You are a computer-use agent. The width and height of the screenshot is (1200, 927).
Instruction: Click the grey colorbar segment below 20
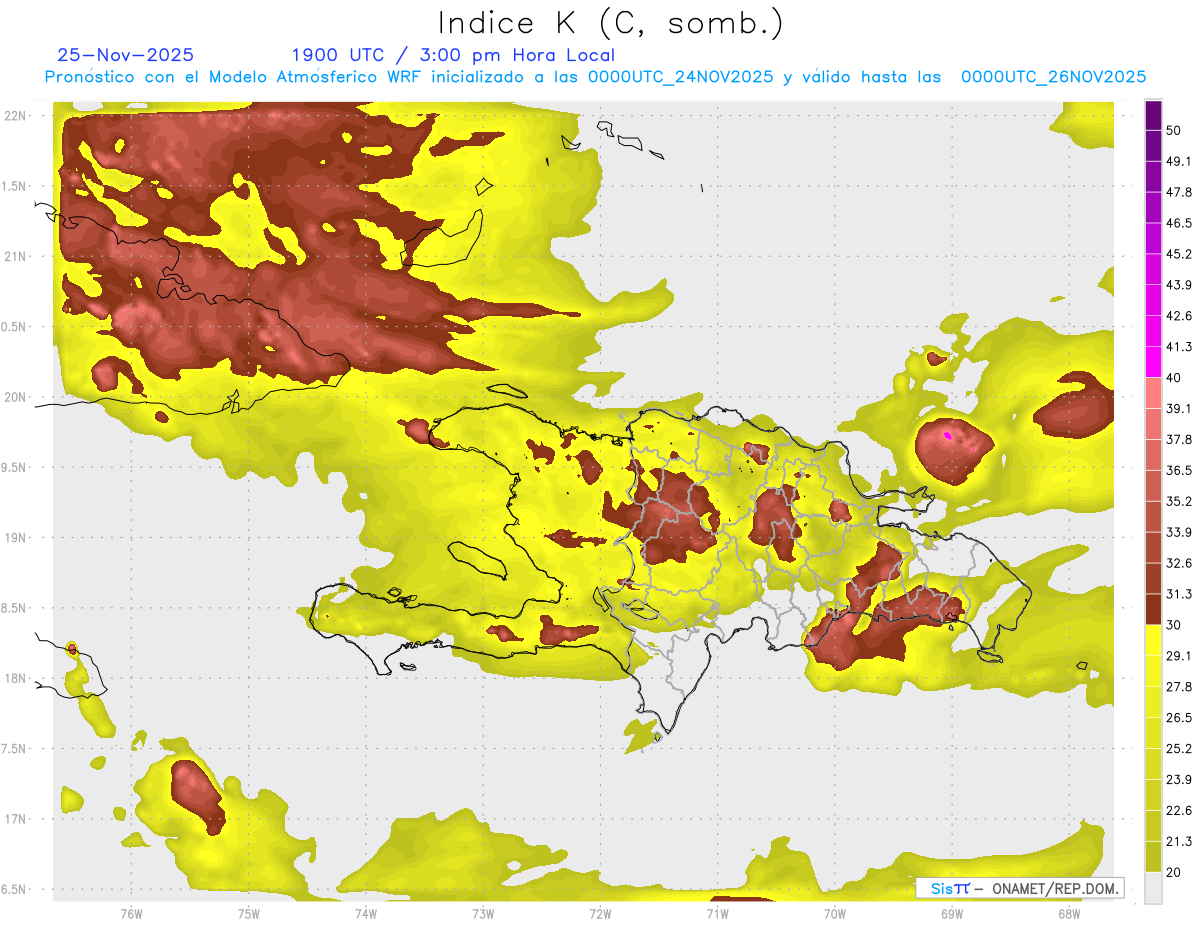[x=1153, y=888]
